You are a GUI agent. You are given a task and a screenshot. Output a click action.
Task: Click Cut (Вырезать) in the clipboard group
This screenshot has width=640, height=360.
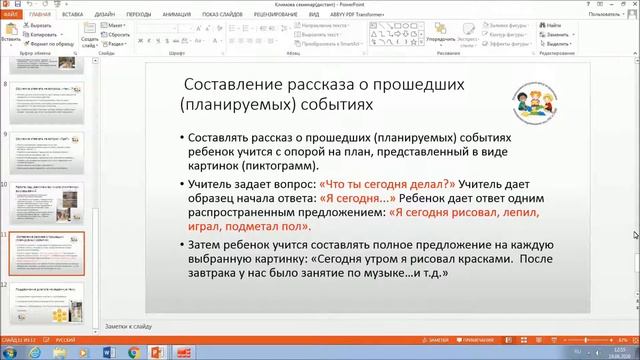coord(37,25)
